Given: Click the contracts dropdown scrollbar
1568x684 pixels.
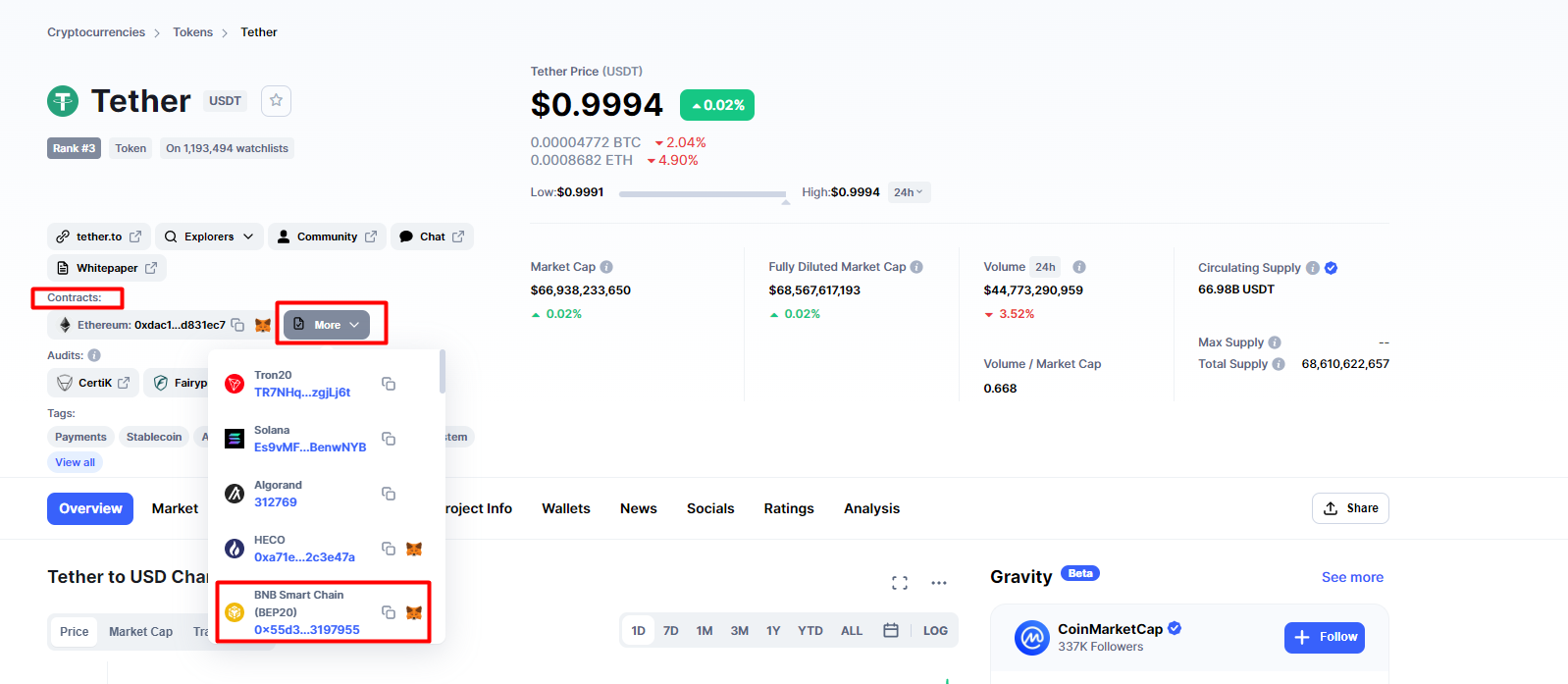Looking at the screenshot, I should [443, 372].
